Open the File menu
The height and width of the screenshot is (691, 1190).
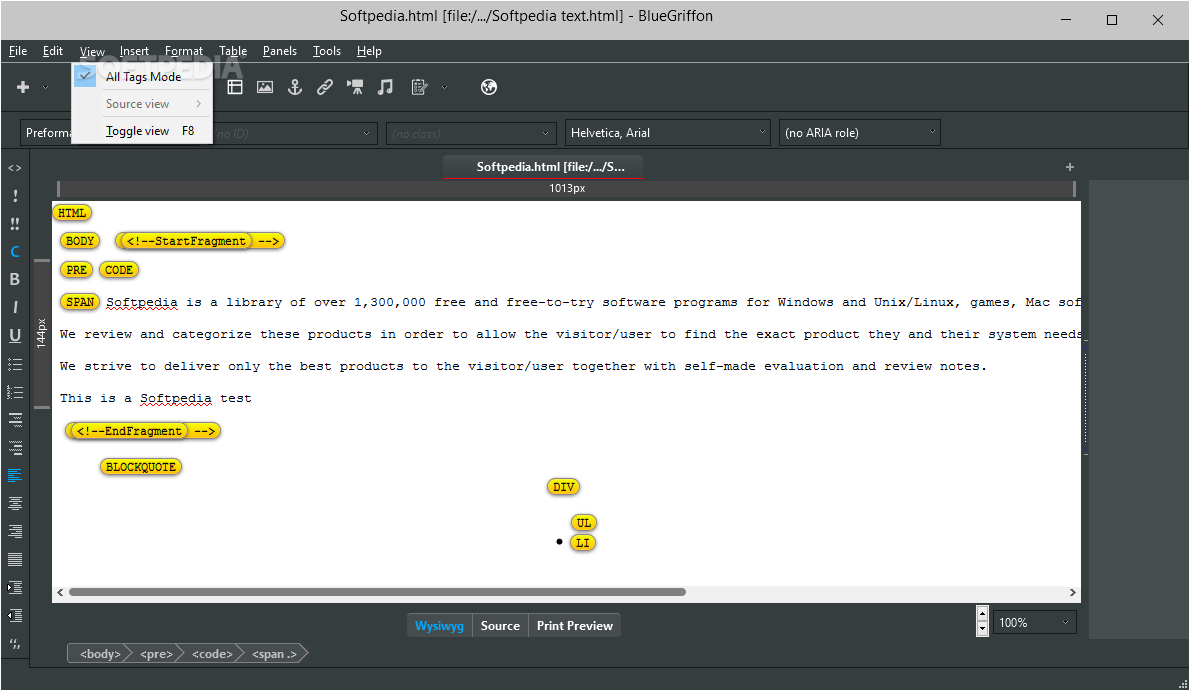click(17, 51)
